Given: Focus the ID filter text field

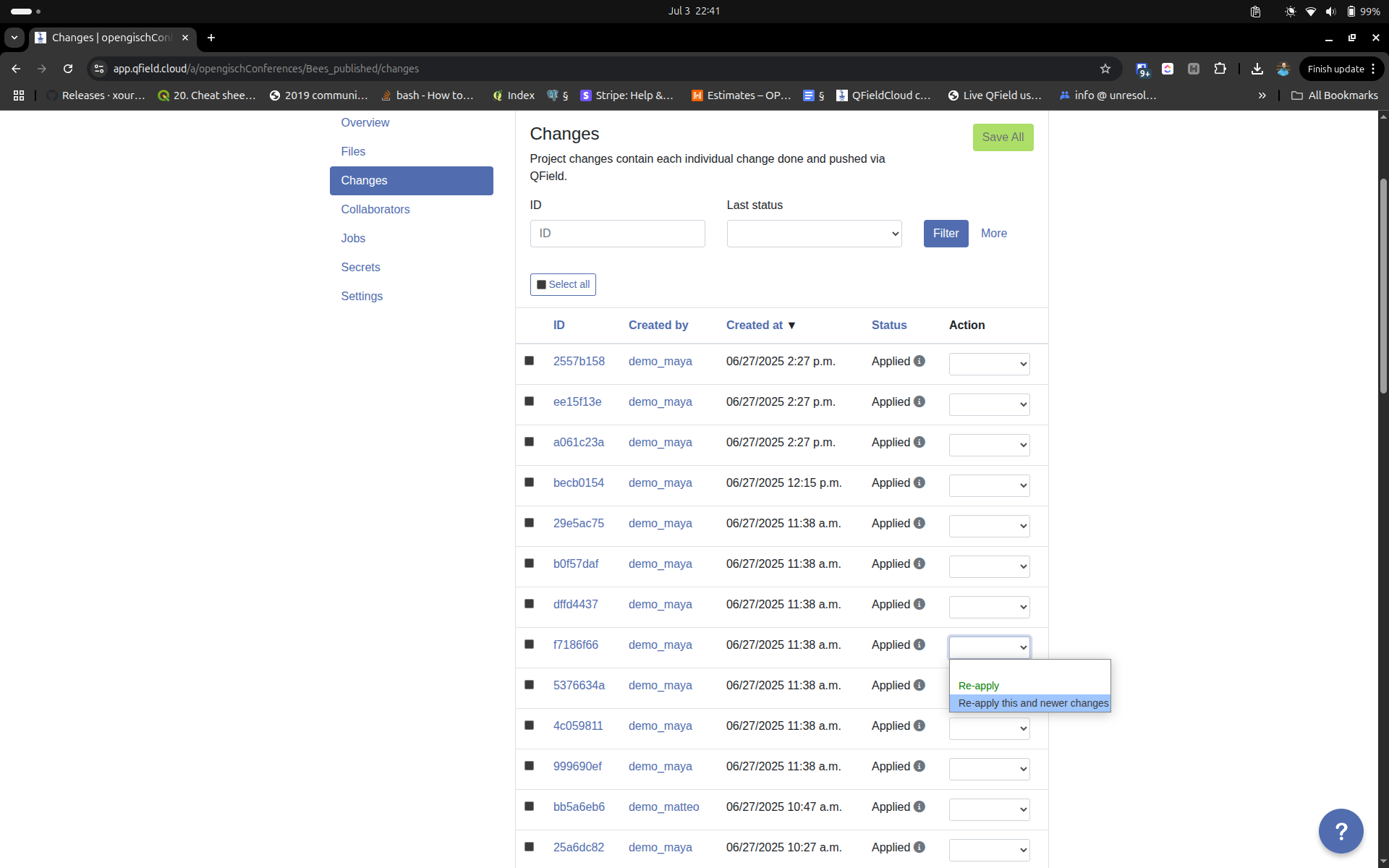Looking at the screenshot, I should pyautogui.click(x=617, y=234).
